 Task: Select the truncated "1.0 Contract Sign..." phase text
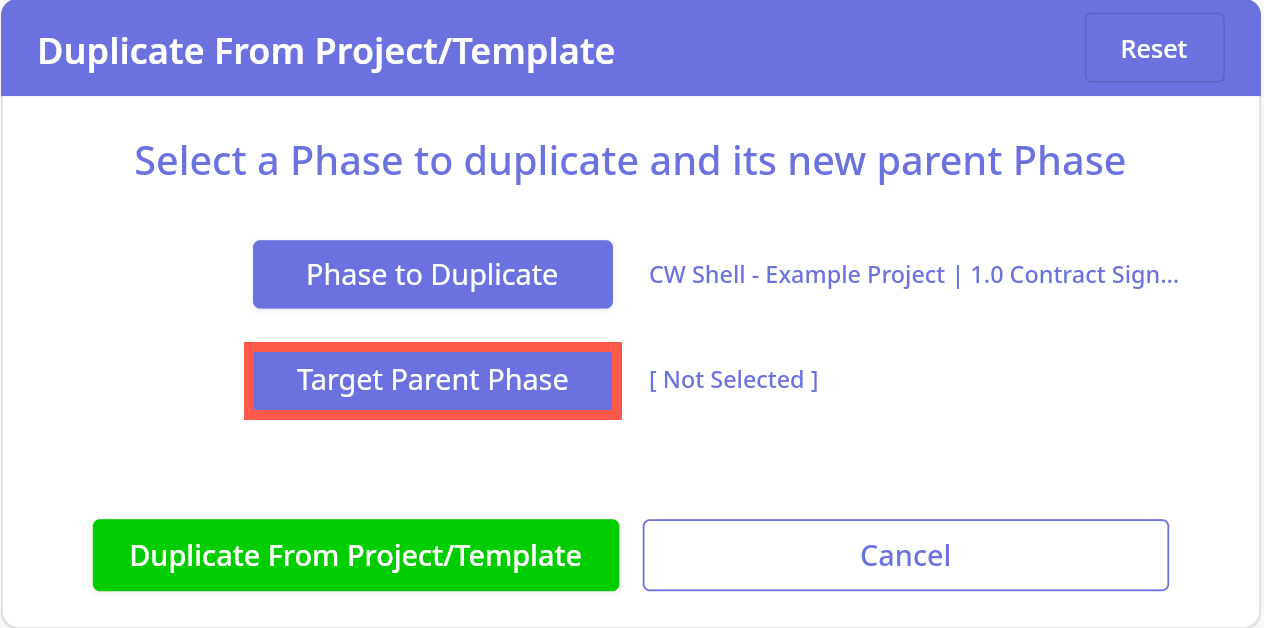pos(1074,275)
